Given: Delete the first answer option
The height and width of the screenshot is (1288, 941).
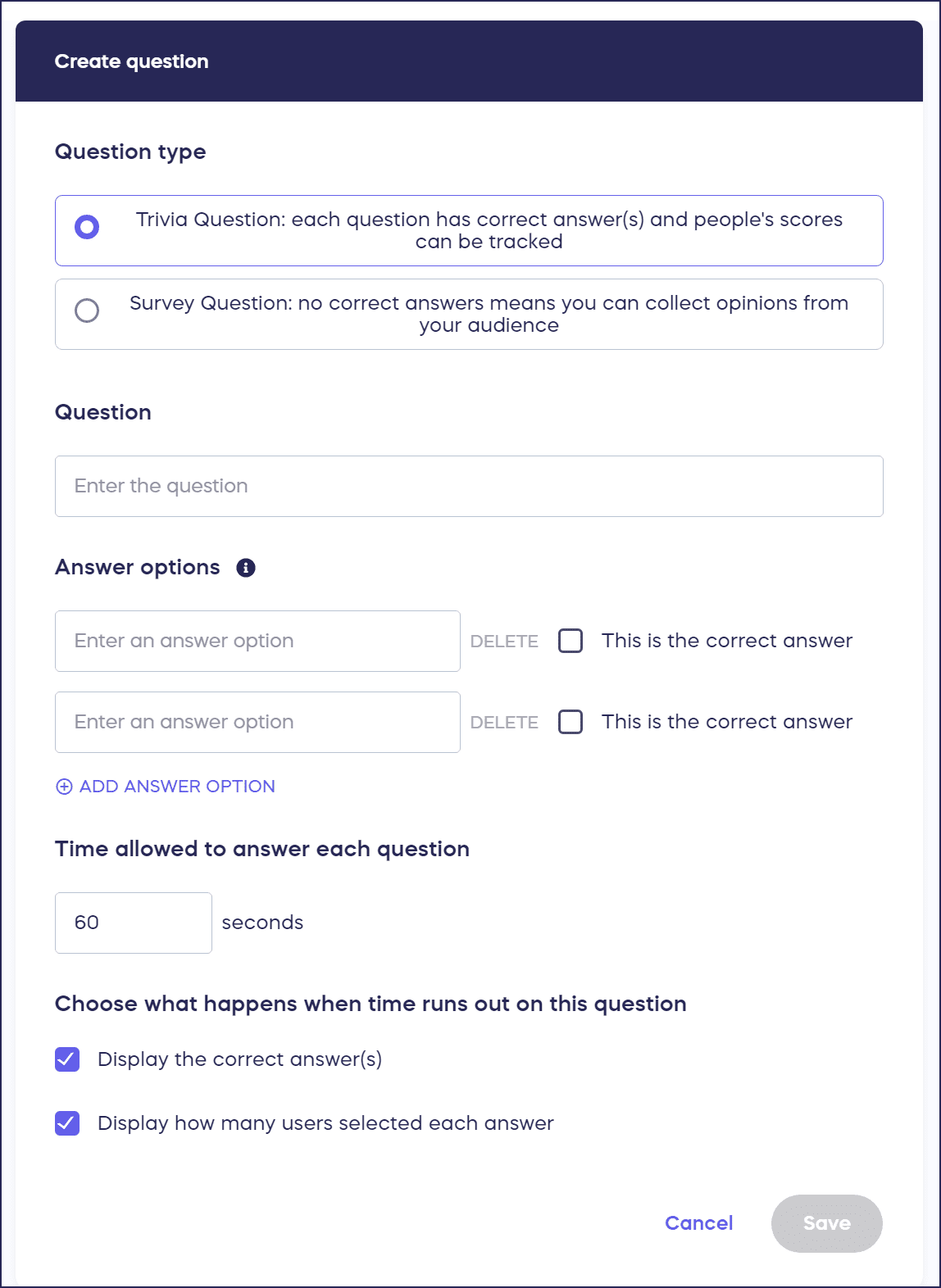Looking at the screenshot, I should click(x=504, y=642).
